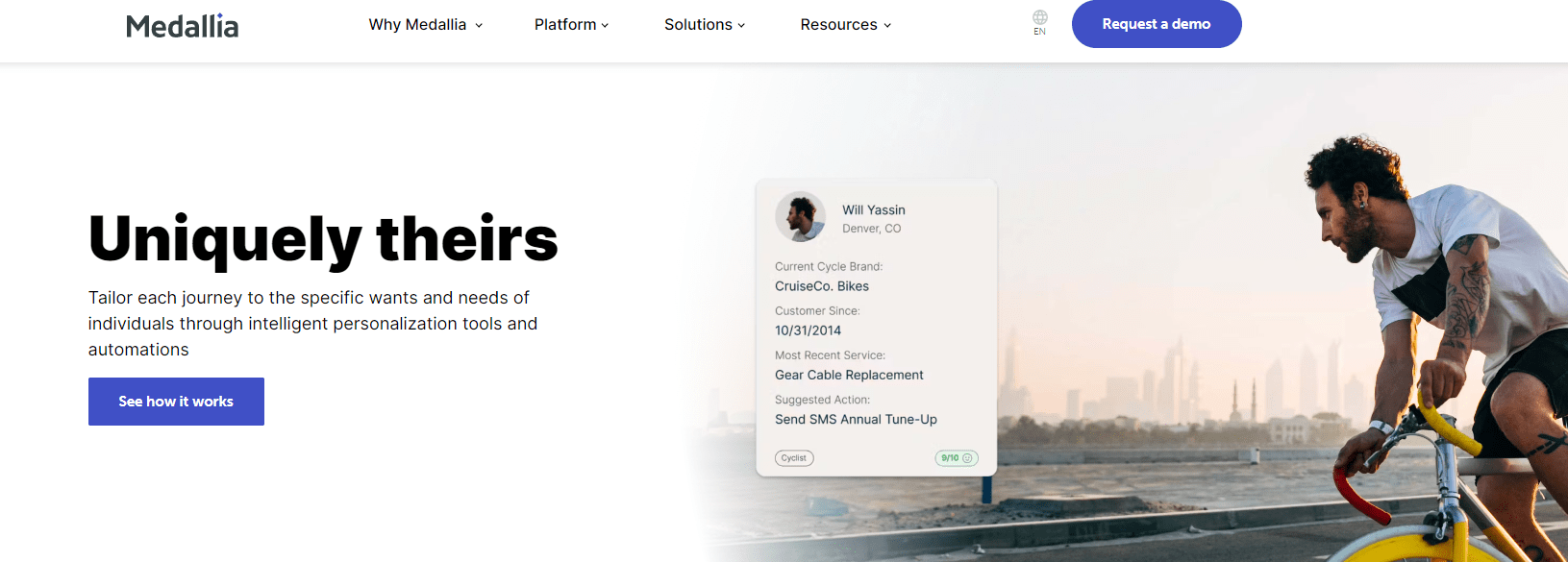Click the Medallia logo

coord(182,26)
